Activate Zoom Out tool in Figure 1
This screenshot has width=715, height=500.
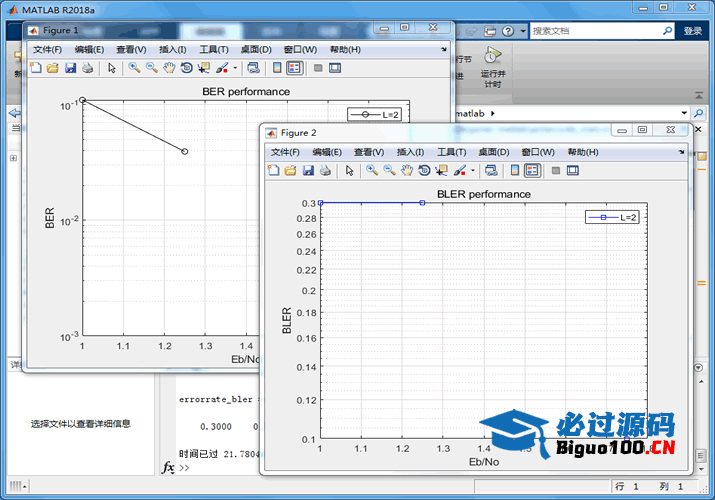[x=151, y=68]
